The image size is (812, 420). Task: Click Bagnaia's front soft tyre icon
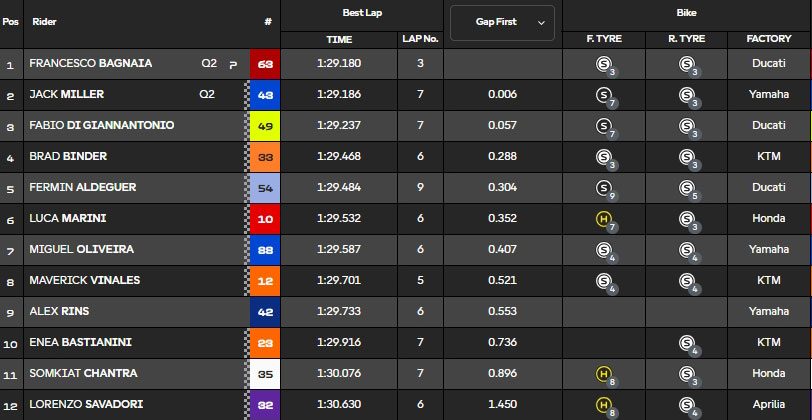[605, 65]
